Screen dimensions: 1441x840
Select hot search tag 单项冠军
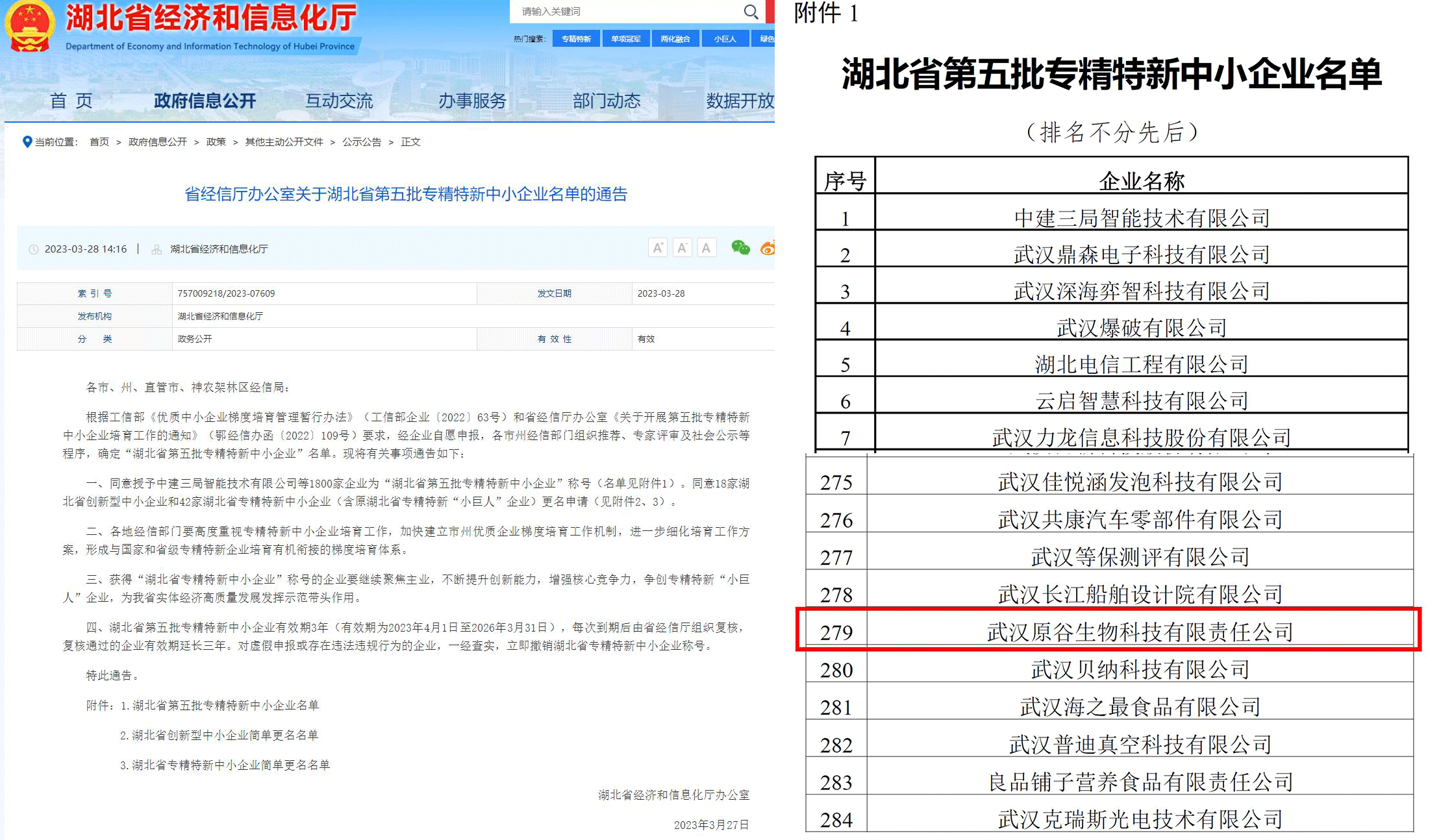click(x=625, y=39)
